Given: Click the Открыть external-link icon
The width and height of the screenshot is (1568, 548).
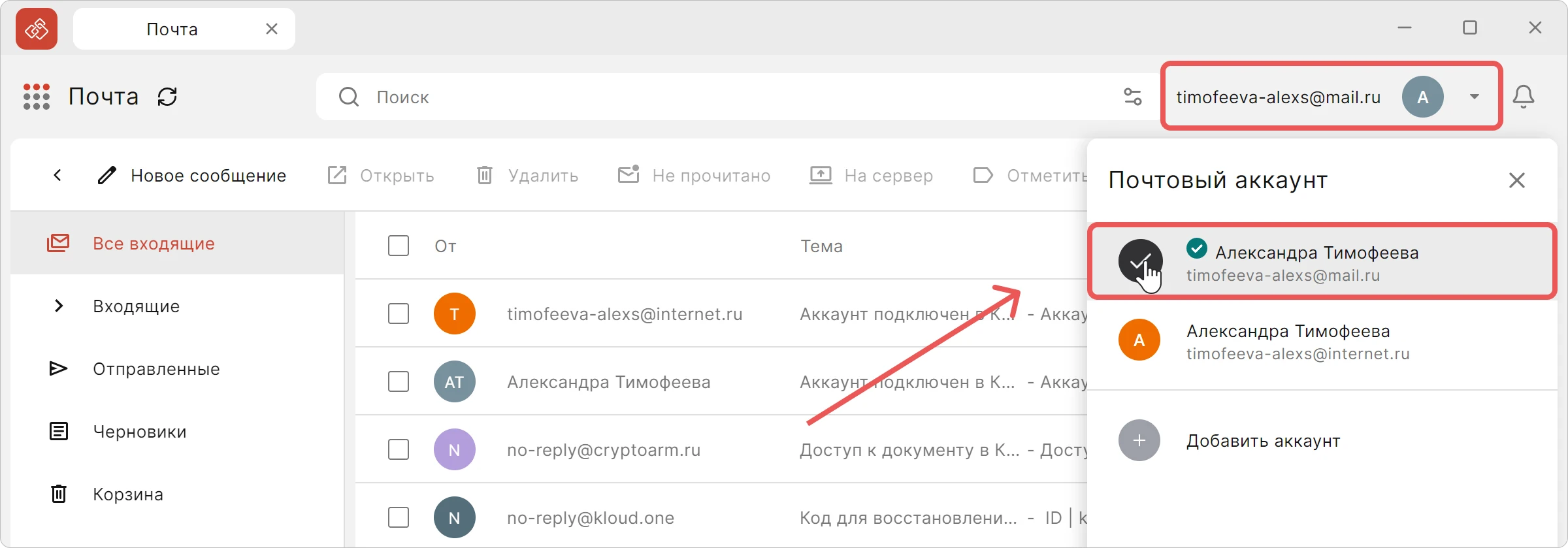Looking at the screenshot, I should click(336, 175).
